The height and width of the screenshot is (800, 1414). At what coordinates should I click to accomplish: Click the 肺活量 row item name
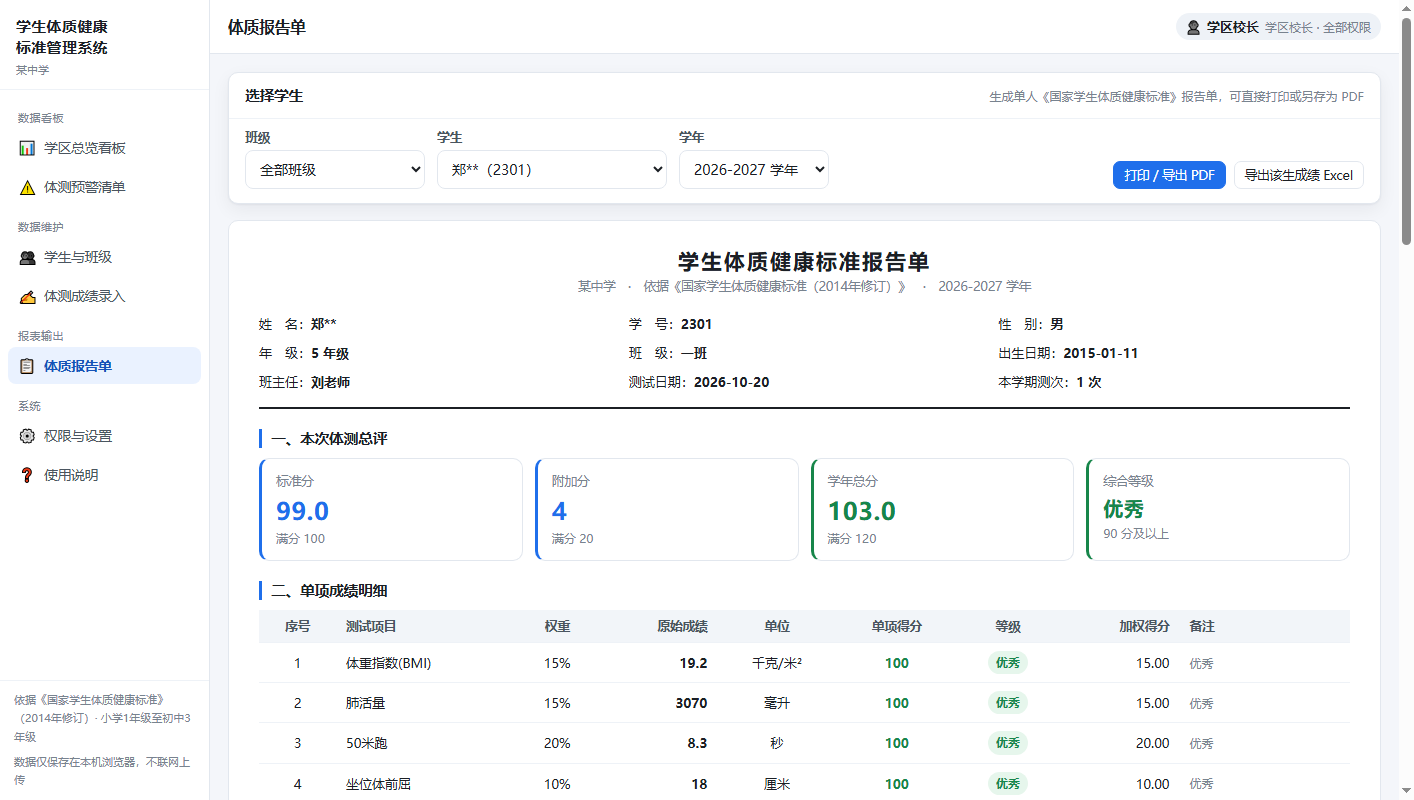coord(365,703)
